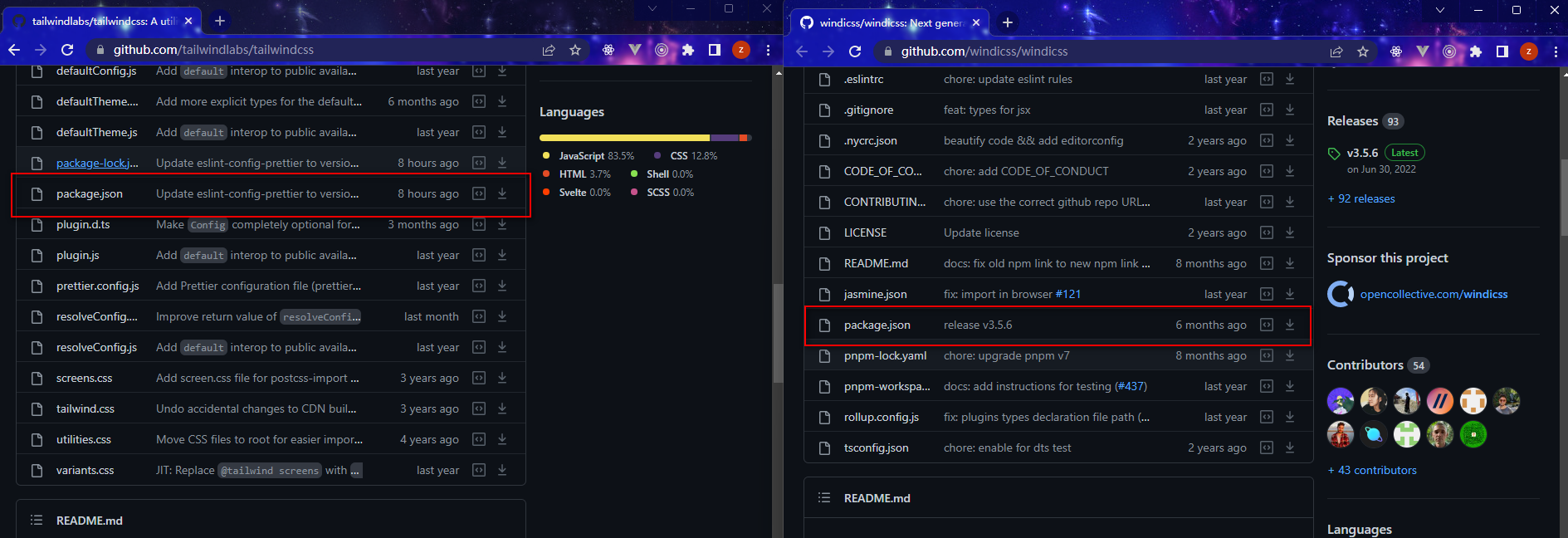The width and height of the screenshot is (1568, 538).
Task: Switch to the tailwindlabs/tailwindcss tab
Action: coord(102,21)
